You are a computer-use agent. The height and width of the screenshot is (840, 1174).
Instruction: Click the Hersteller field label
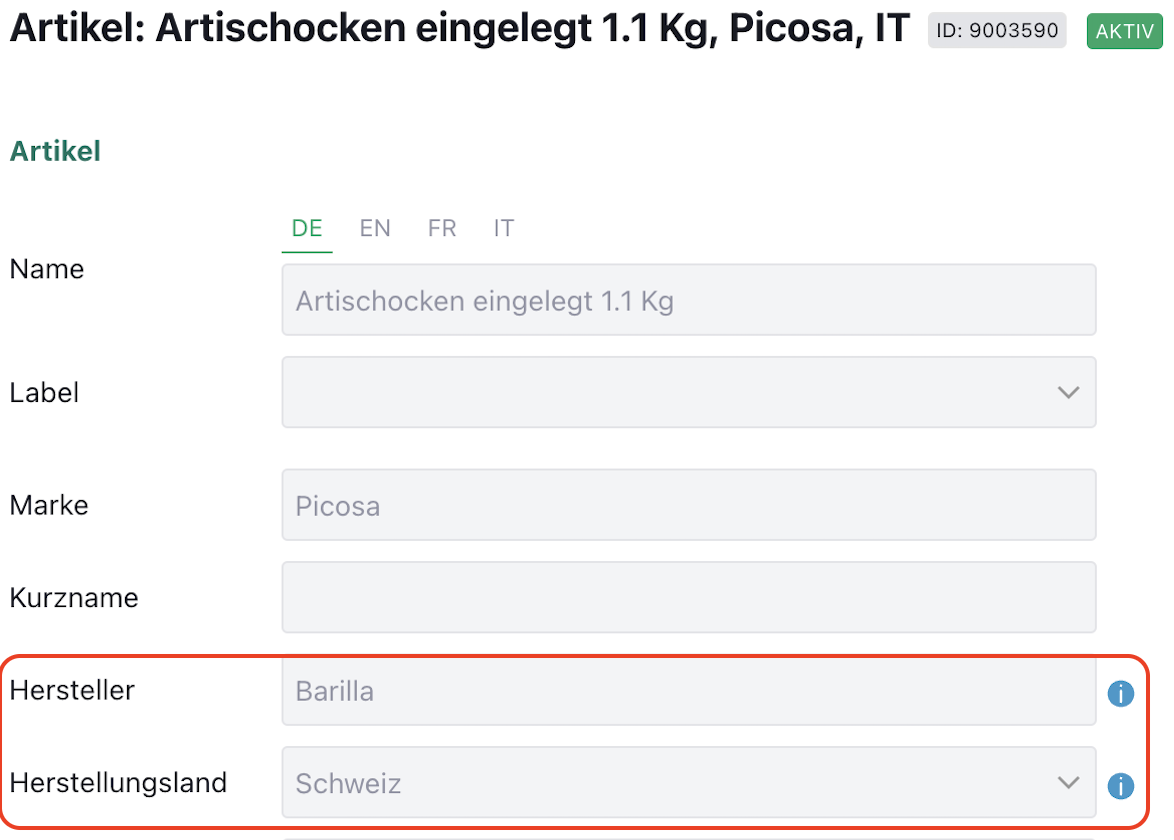[72, 690]
